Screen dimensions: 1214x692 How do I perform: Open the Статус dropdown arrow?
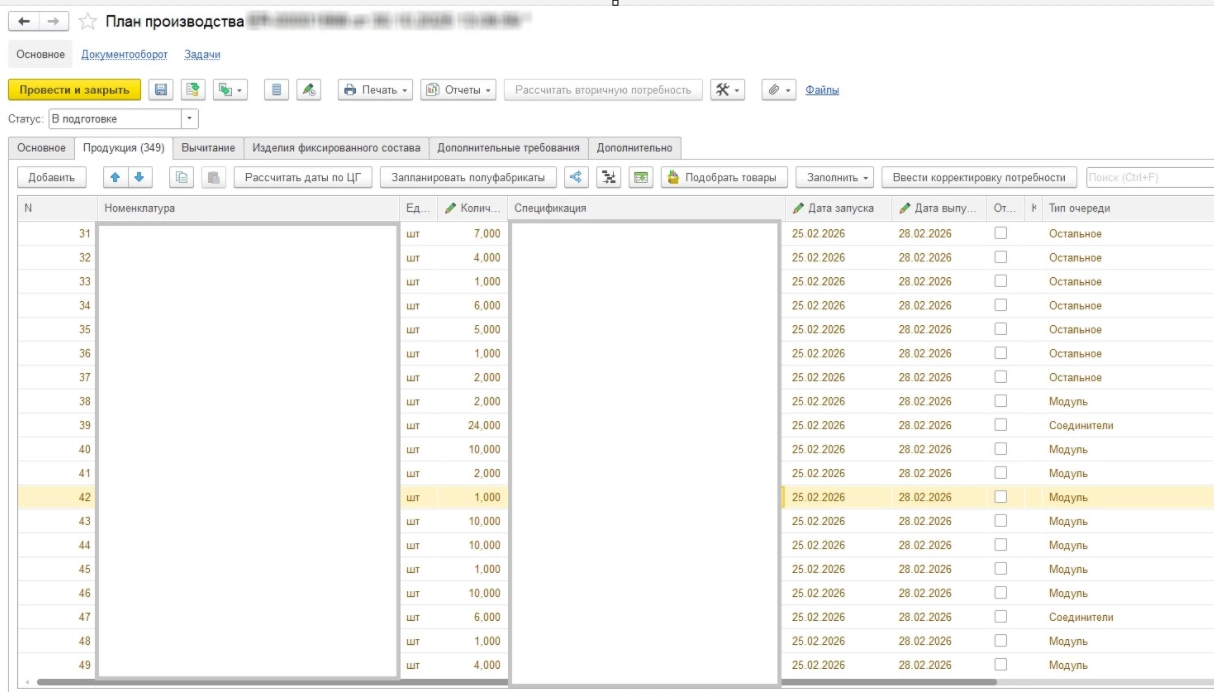[x=191, y=120]
